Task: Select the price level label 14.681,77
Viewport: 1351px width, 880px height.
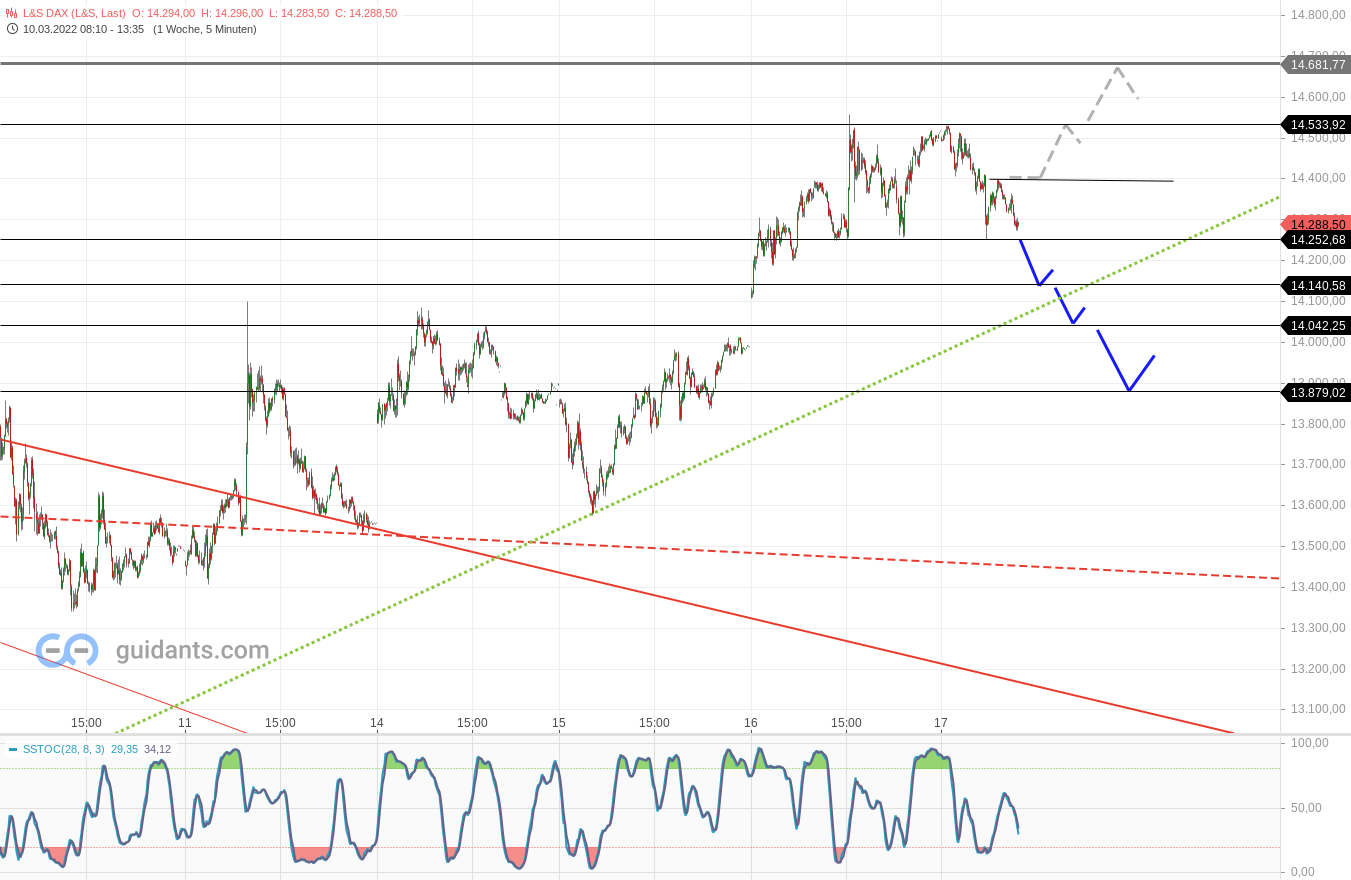Action: click(1317, 64)
